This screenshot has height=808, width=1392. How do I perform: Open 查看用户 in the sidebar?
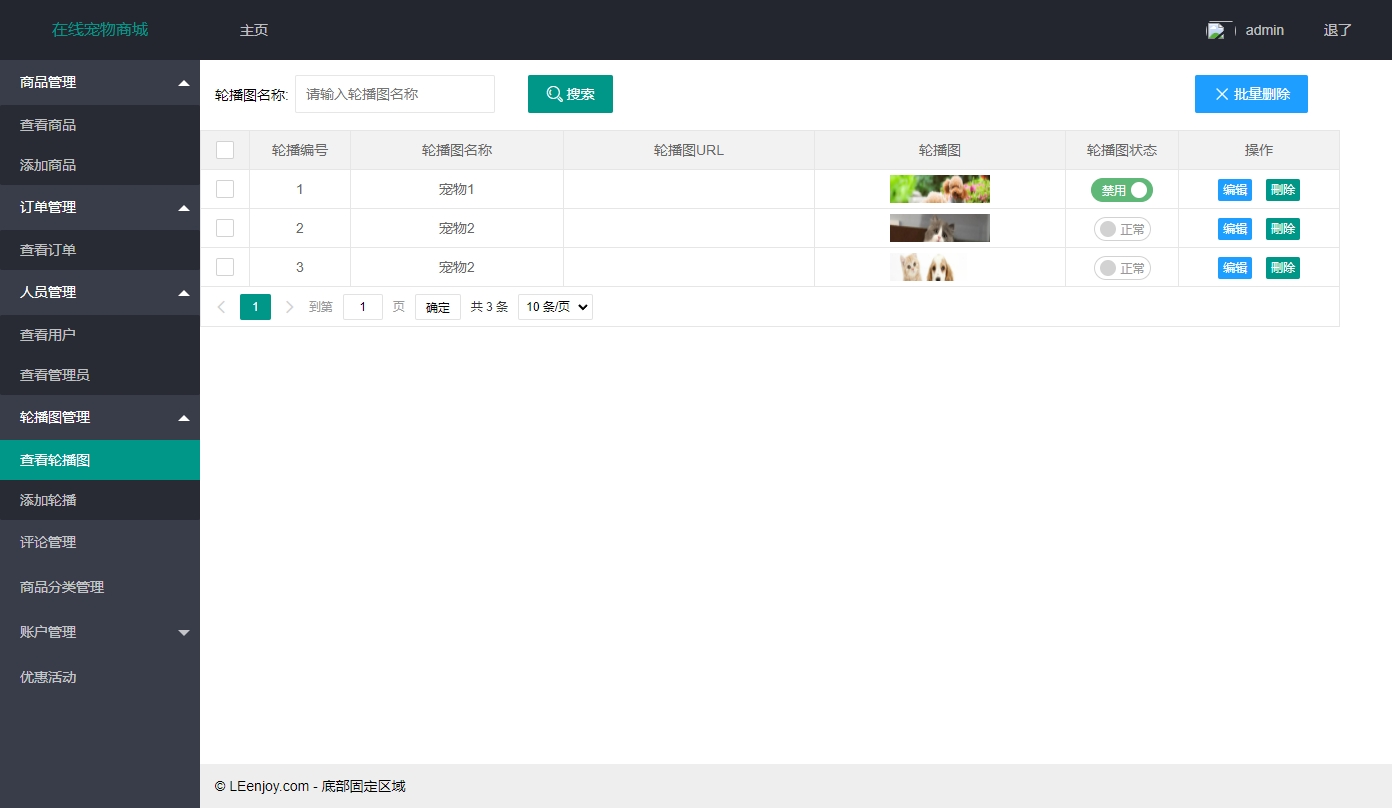point(100,335)
